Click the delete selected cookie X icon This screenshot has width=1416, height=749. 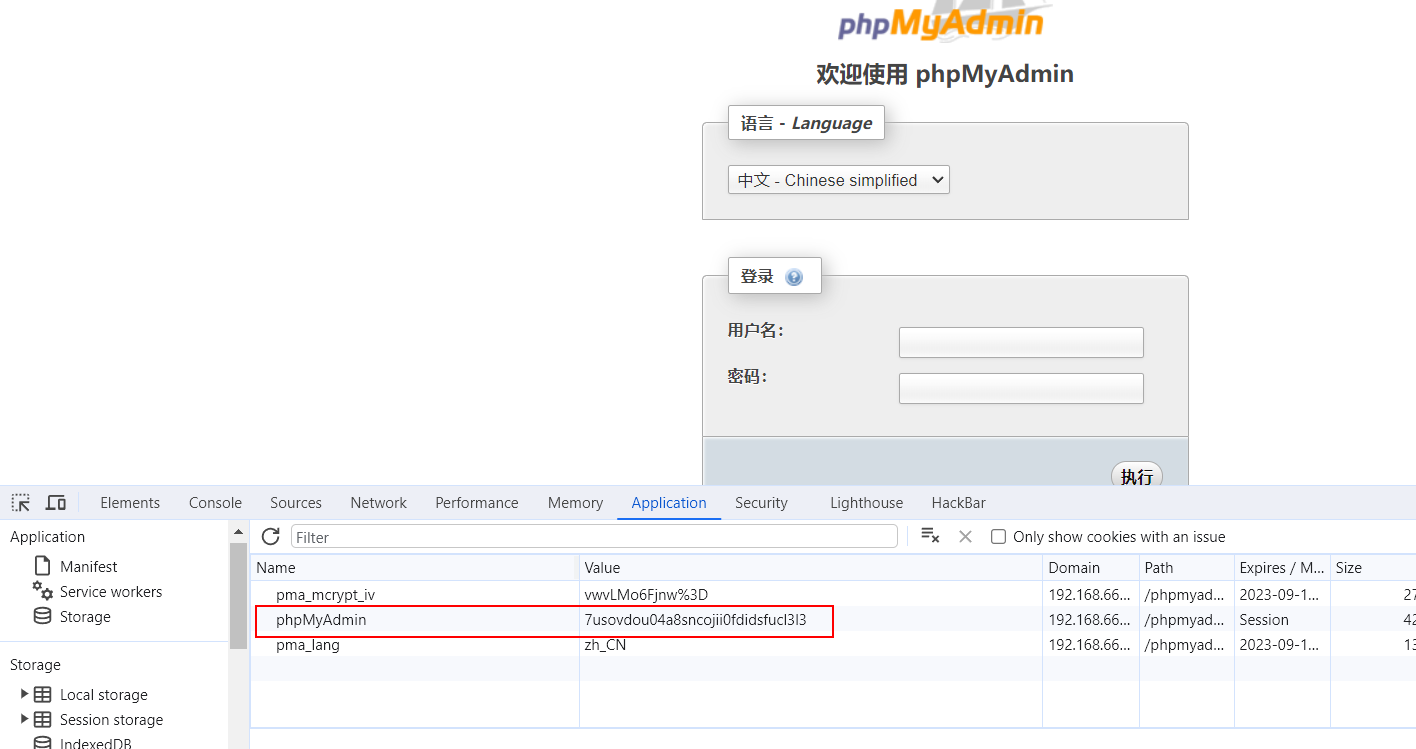965,537
